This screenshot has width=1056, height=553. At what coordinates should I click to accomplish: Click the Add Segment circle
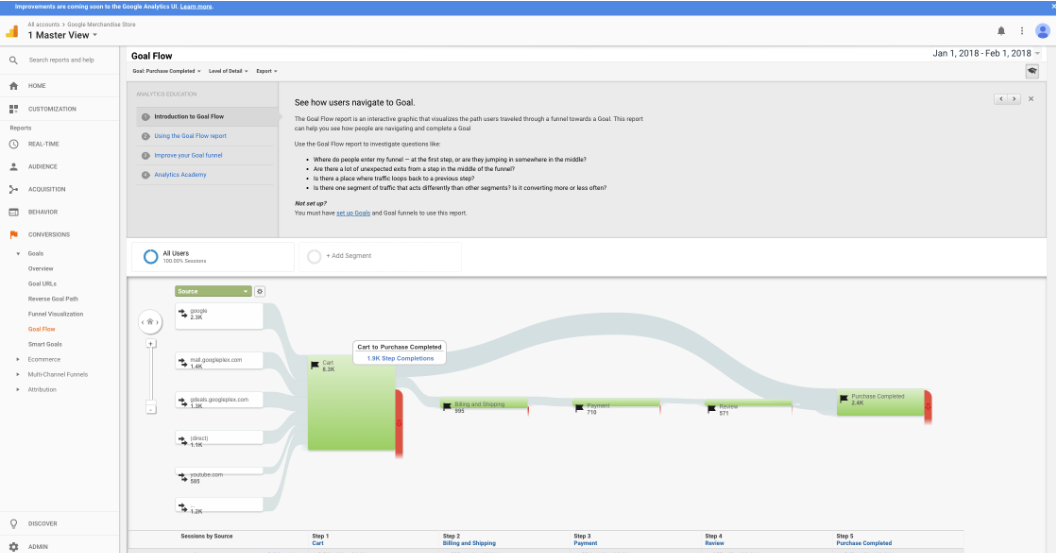click(314, 257)
